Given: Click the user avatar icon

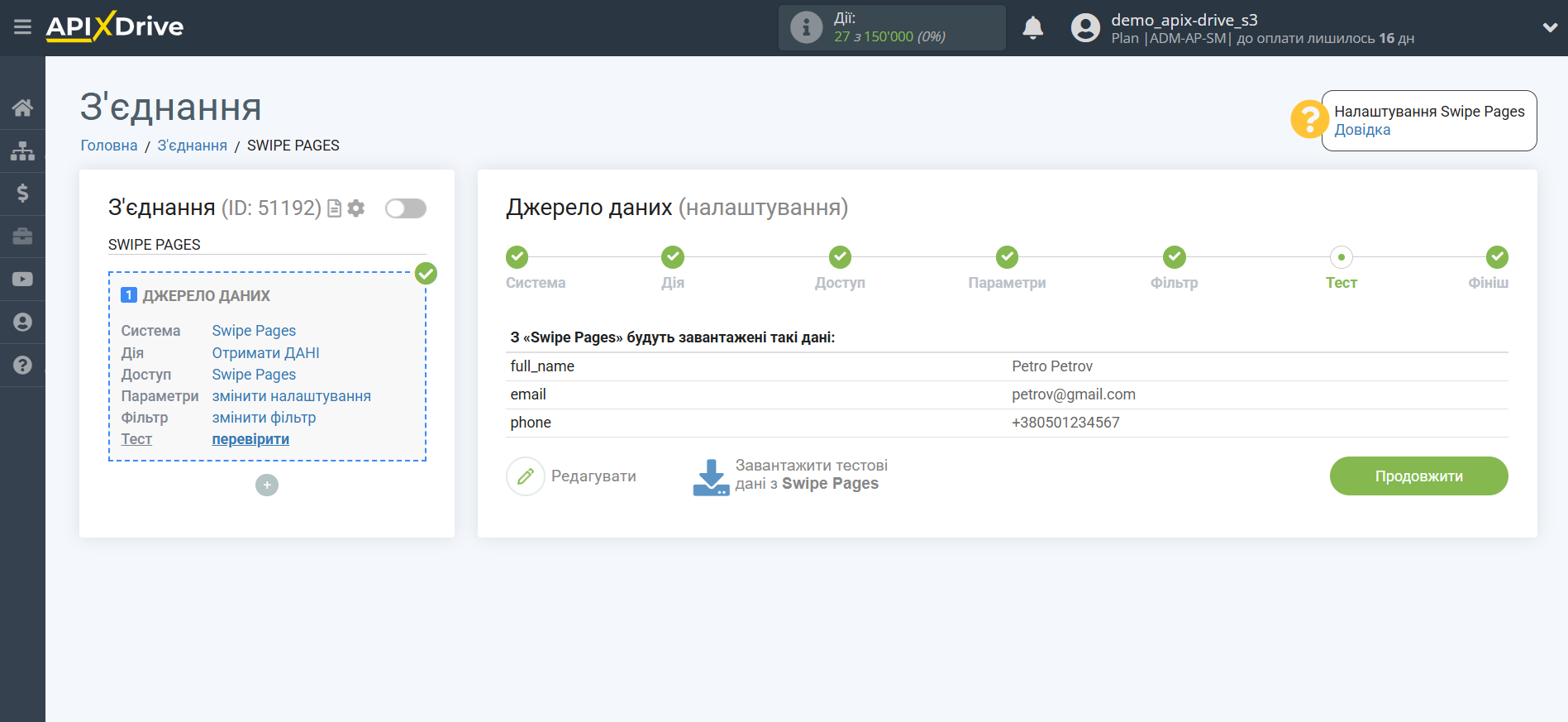Looking at the screenshot, I should tap(1085, 27).
